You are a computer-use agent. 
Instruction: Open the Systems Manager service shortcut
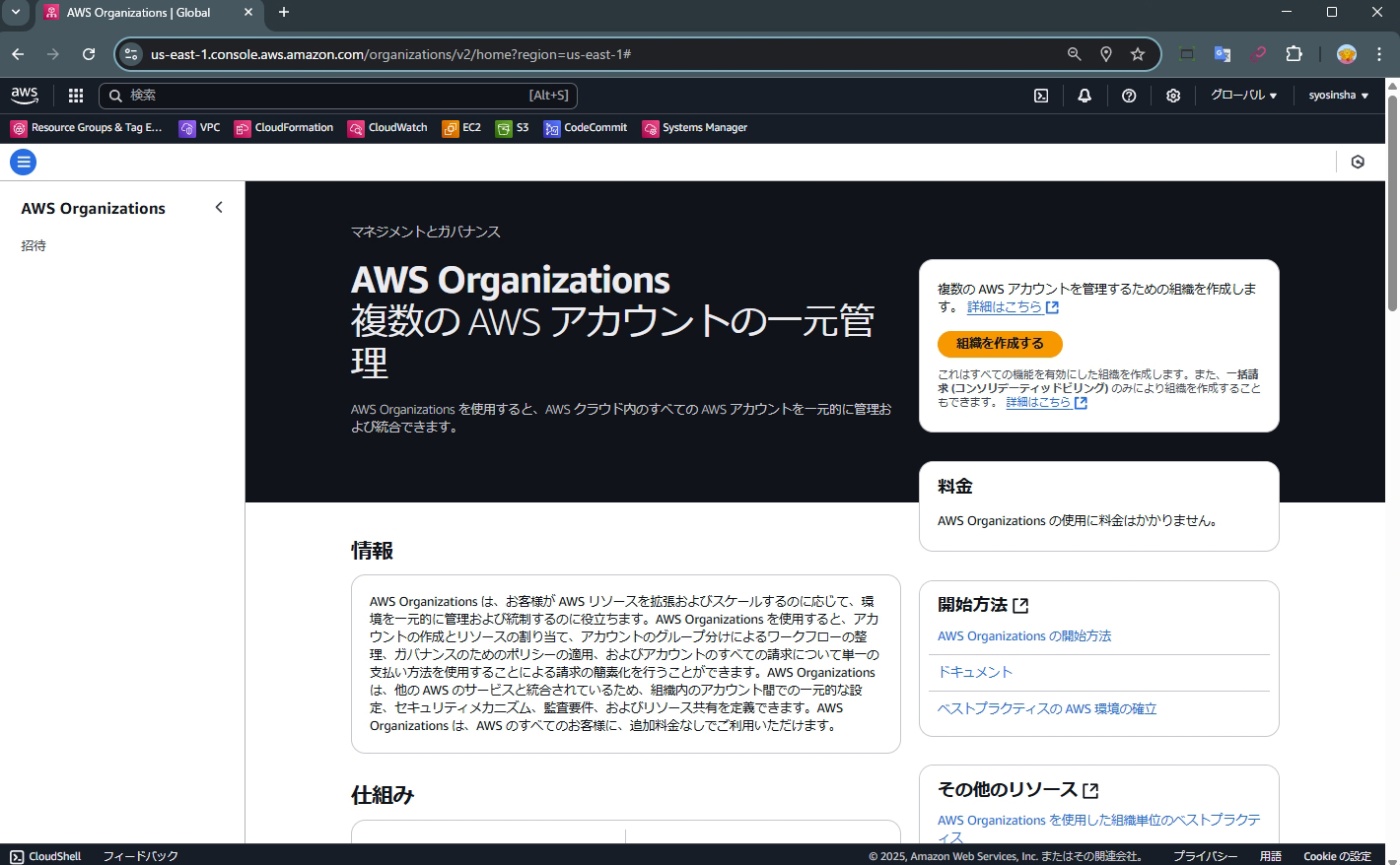click(694, 128)
